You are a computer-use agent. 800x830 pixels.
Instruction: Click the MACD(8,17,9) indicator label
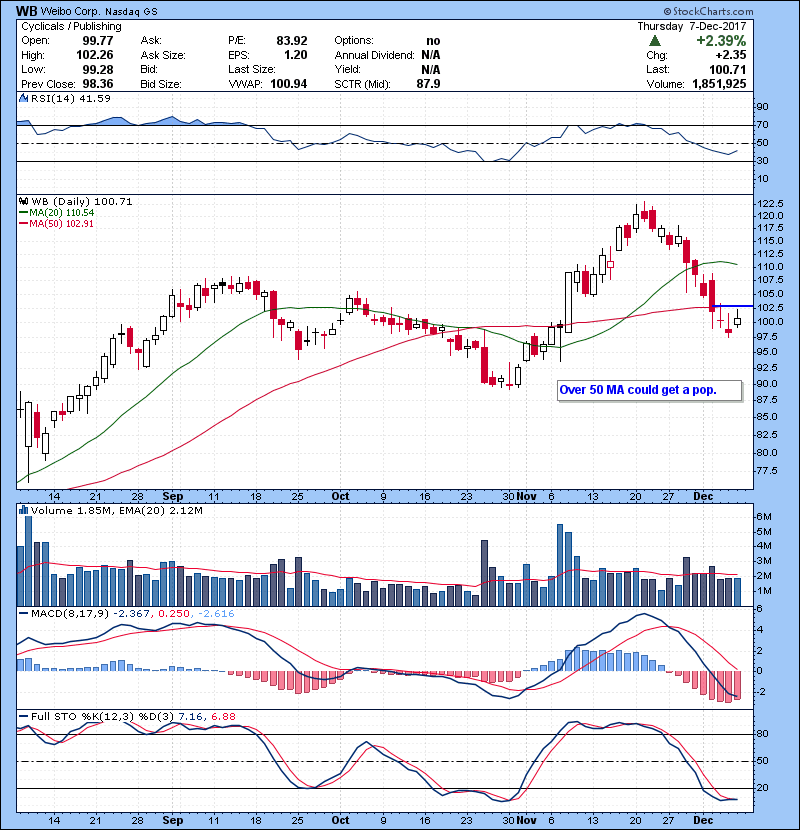[69, 614]
